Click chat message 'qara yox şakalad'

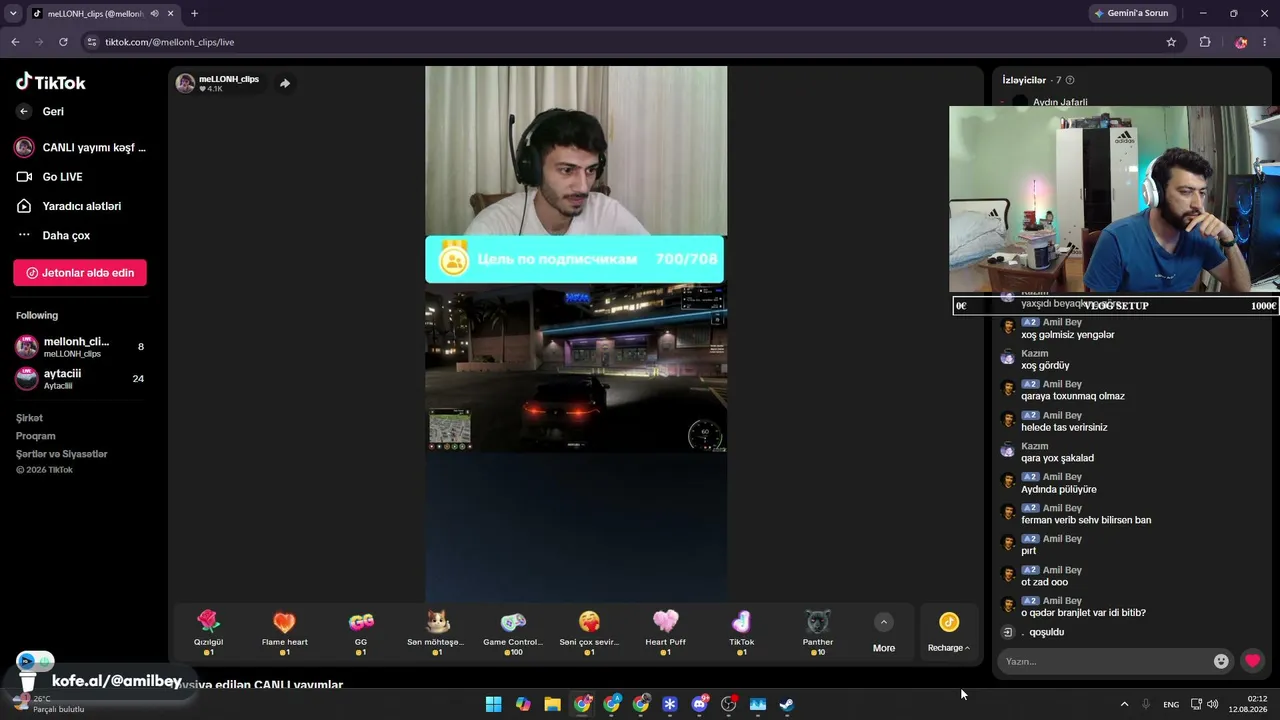(1057, 459)
